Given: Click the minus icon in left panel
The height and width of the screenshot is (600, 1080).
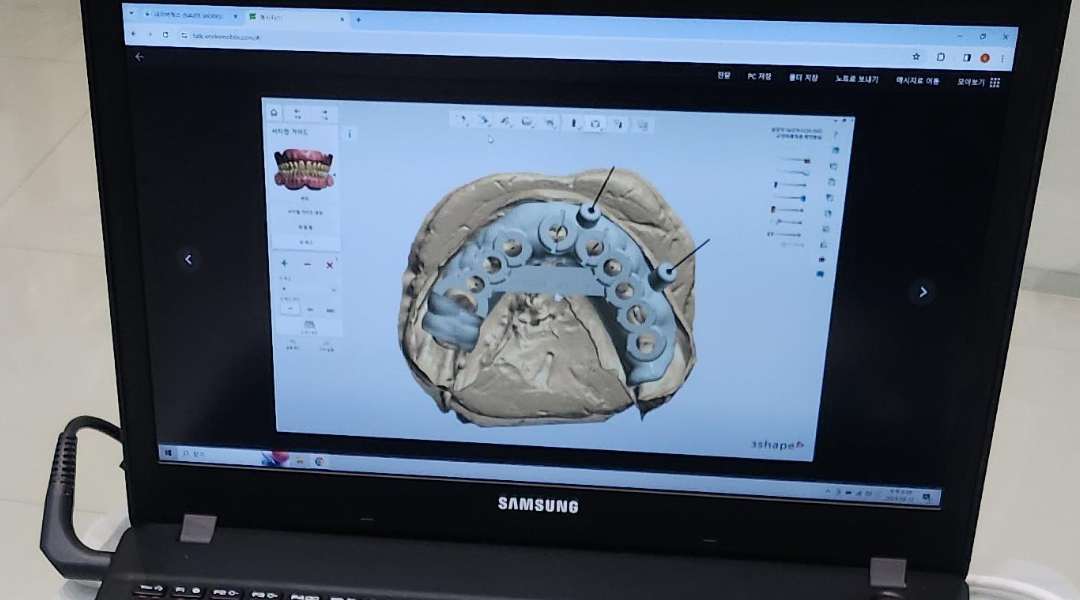Looking at the screenshot, I should (x=307, y=265).
